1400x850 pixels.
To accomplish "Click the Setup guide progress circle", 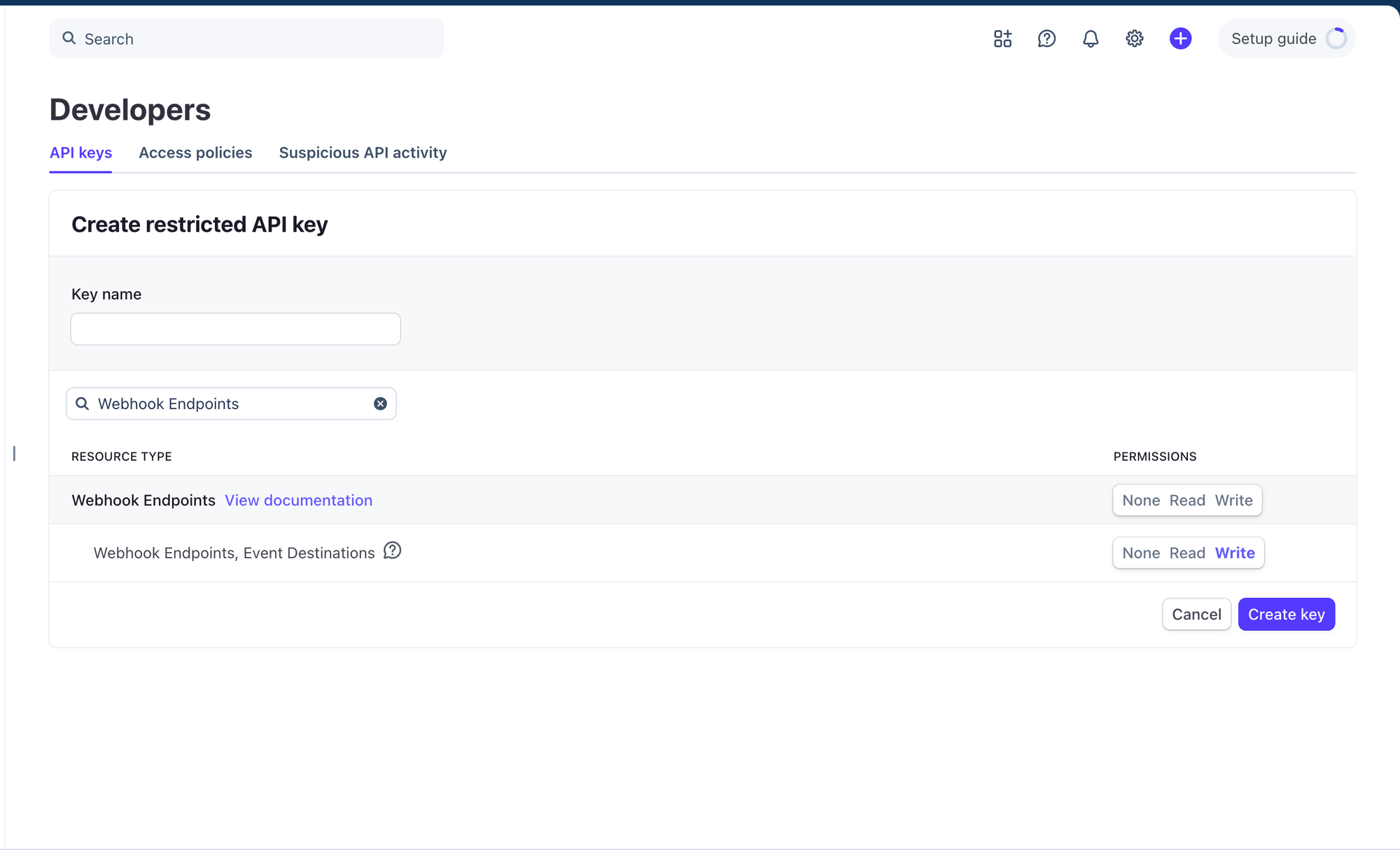I will click(x=1336, y=39).
